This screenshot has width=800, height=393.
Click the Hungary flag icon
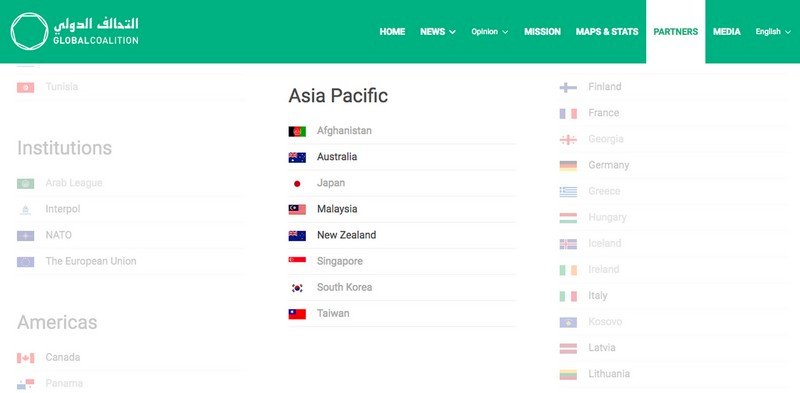click(x=568, y=218)
